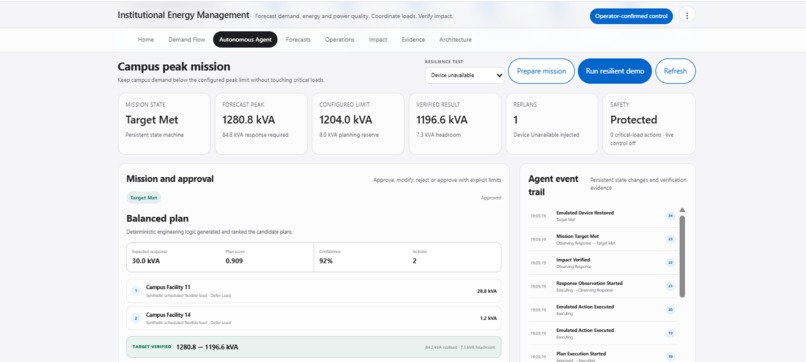The width and height of the screenshot is (806, 362).
Task: Click the Verified Result 1196.6 kVA value
Action: tap(442, 120)
